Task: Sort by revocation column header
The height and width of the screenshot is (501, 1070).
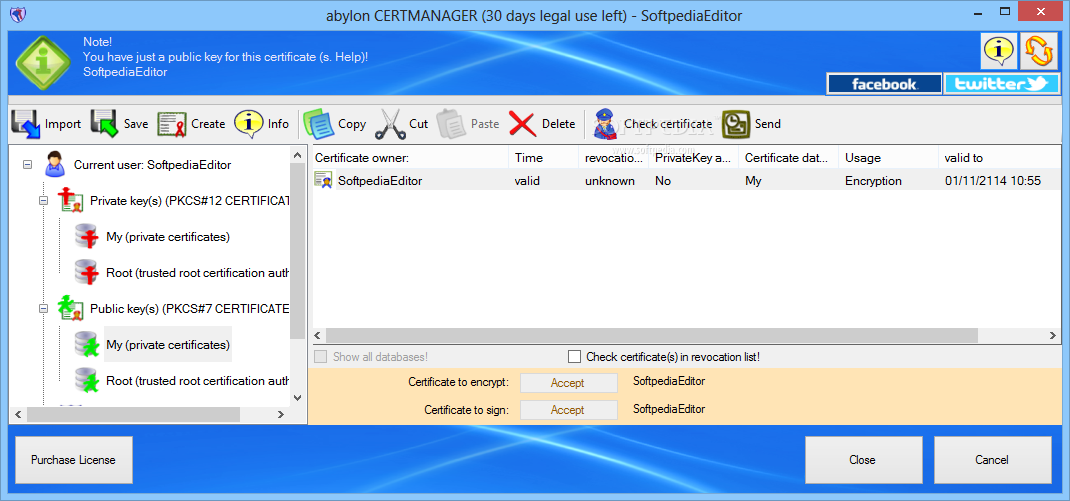Action: pyautogui.click(x=613, y=158)
